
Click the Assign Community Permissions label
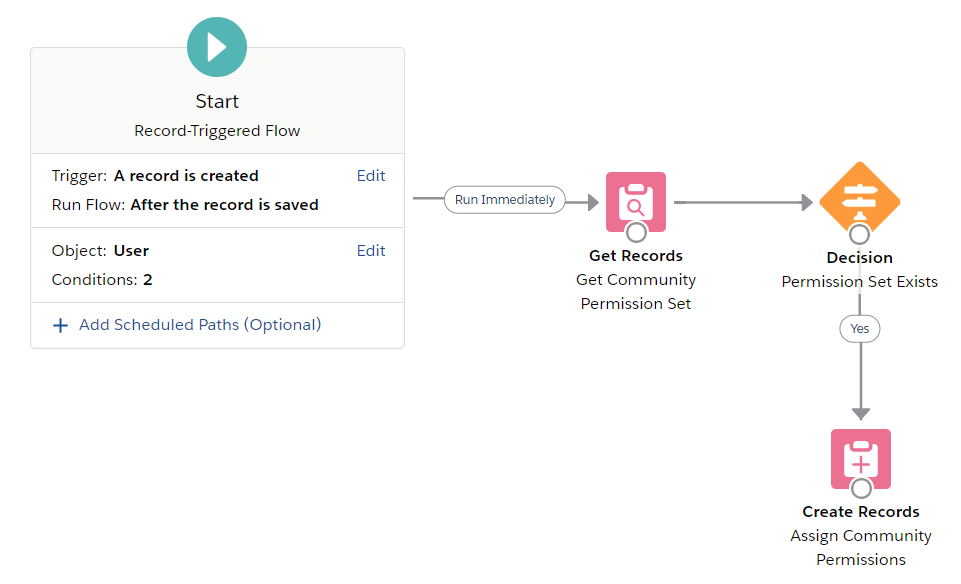coord(860,548)
